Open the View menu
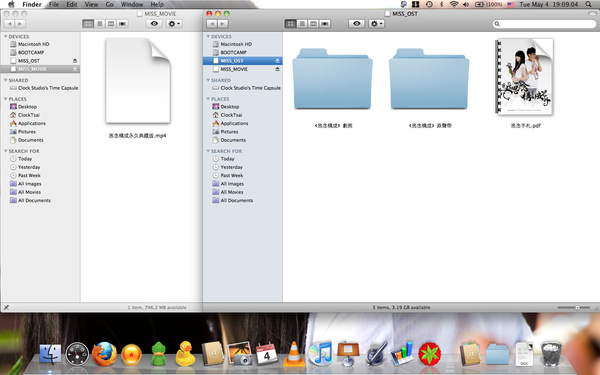 tap(91, 5)
